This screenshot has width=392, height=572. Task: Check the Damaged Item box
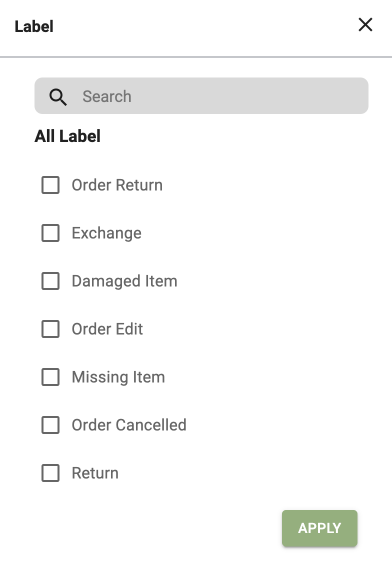point(50,281)
